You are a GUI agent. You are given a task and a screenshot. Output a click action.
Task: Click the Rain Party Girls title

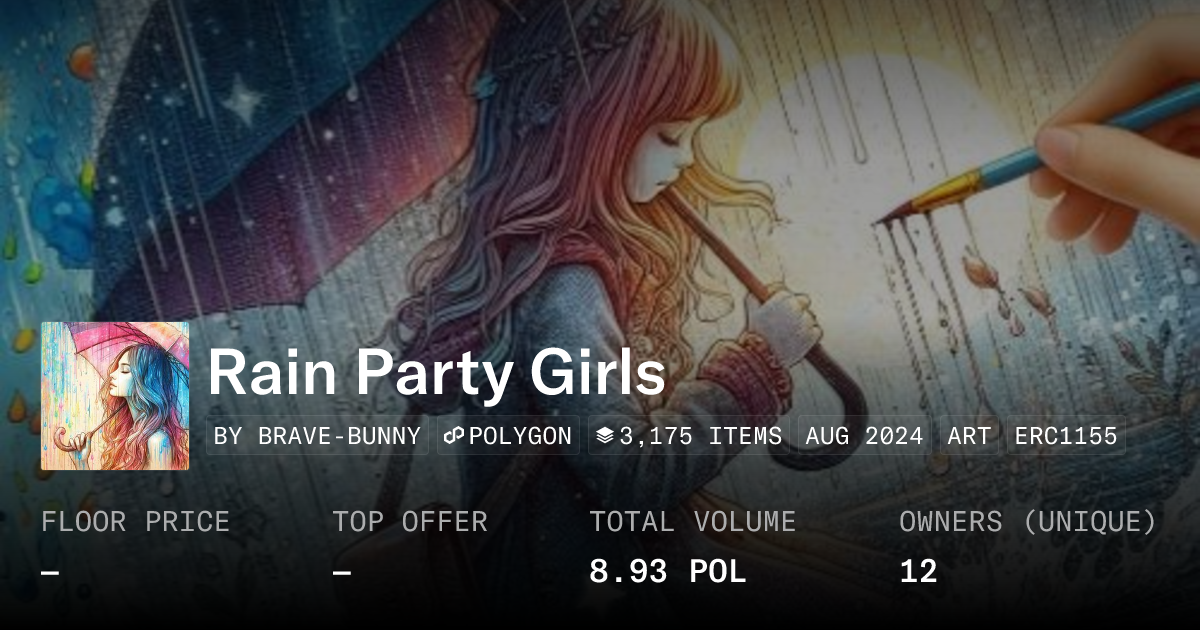click(436, 373)
